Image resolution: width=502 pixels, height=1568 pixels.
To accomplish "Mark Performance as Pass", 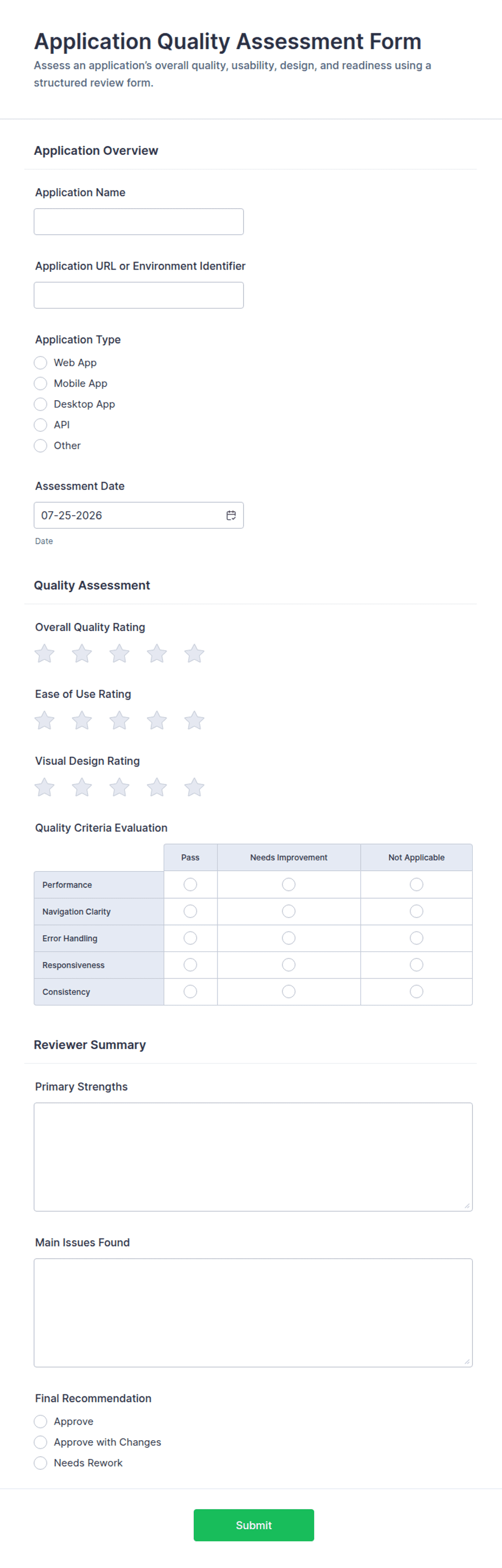I will 190,885.
